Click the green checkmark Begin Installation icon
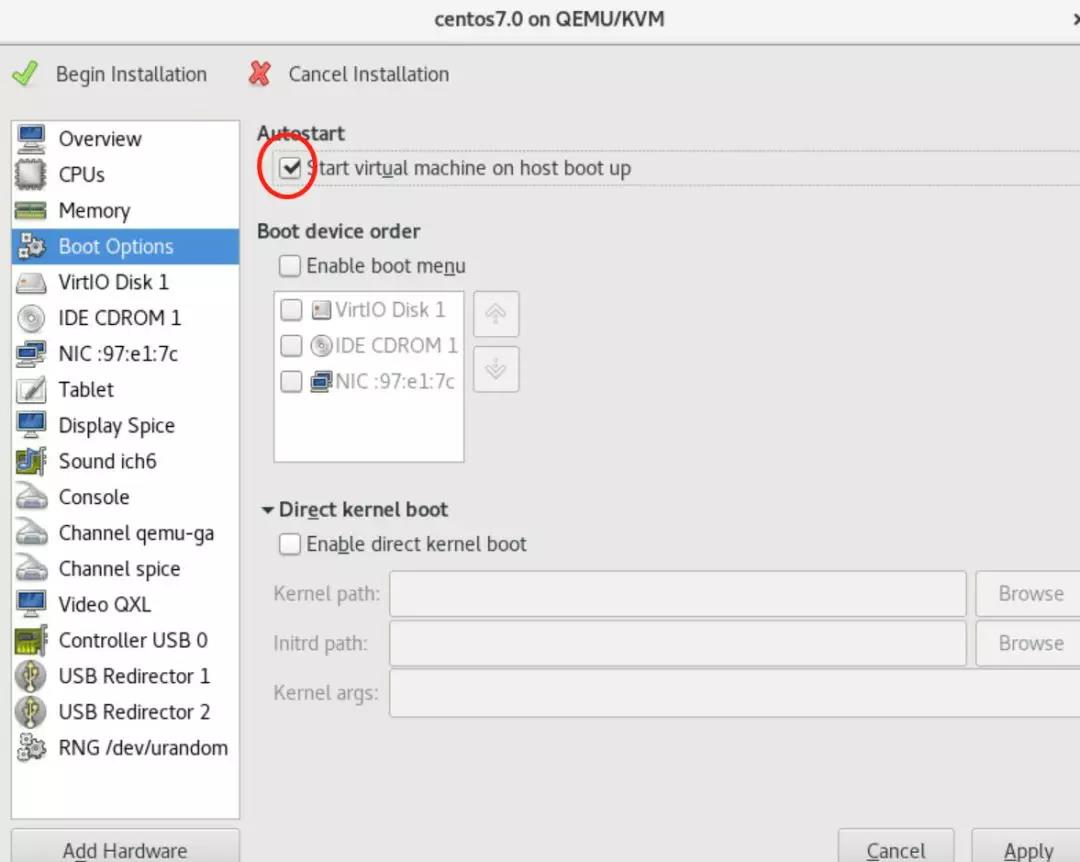 coord(25,74)
